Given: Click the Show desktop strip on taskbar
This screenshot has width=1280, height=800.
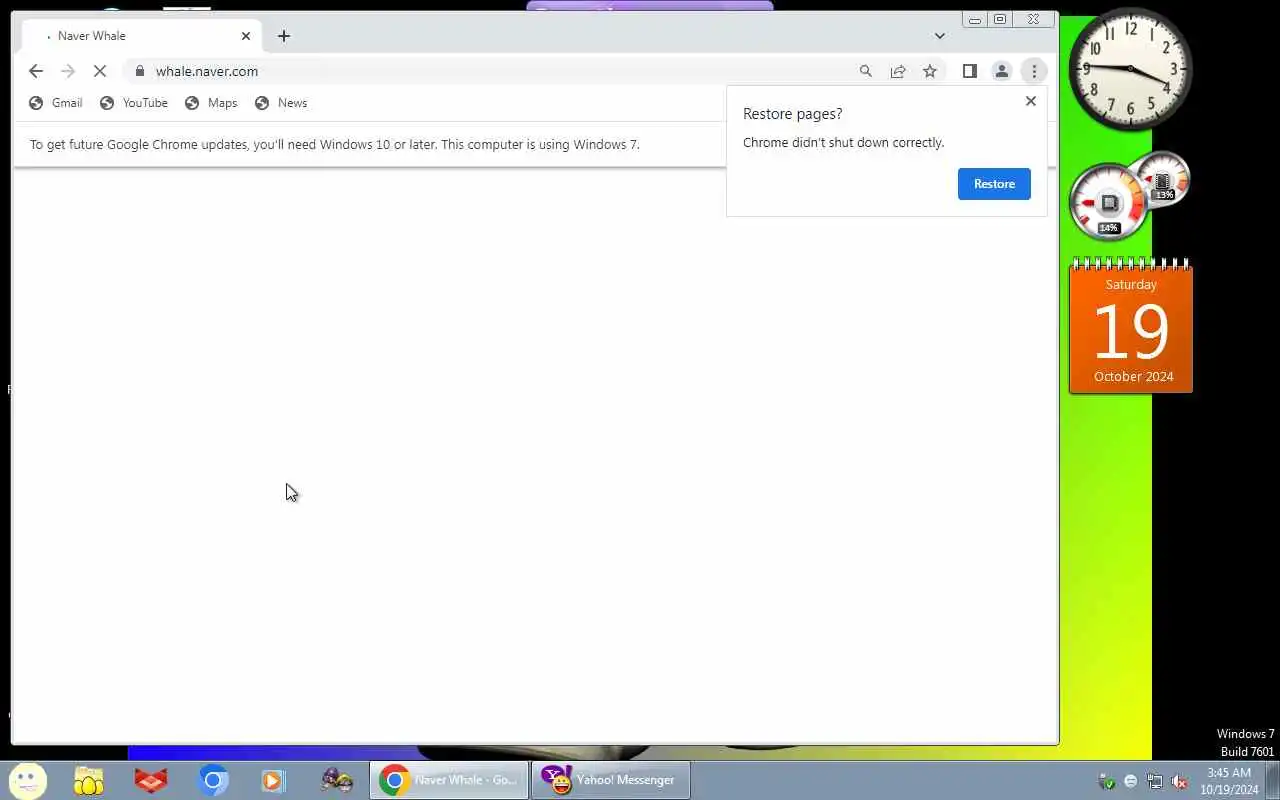Looking at the screenshot, I should click(1273, 780).
